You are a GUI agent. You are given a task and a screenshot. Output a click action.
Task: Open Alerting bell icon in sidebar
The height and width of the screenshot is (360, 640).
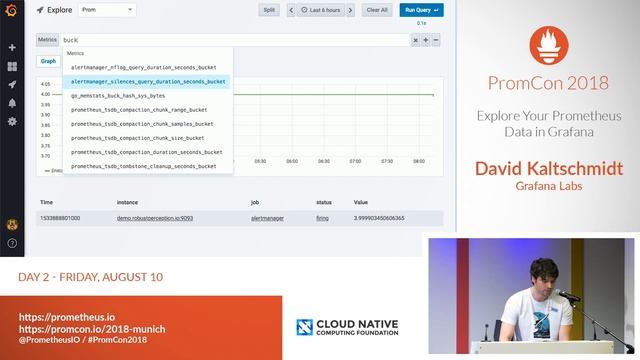(x=12, y=103)
